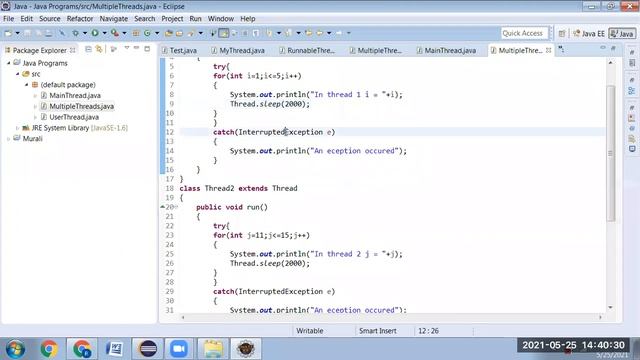Show the hidden editor tabs list
This screenshot has height=360, width=640.
click(562, 49)
